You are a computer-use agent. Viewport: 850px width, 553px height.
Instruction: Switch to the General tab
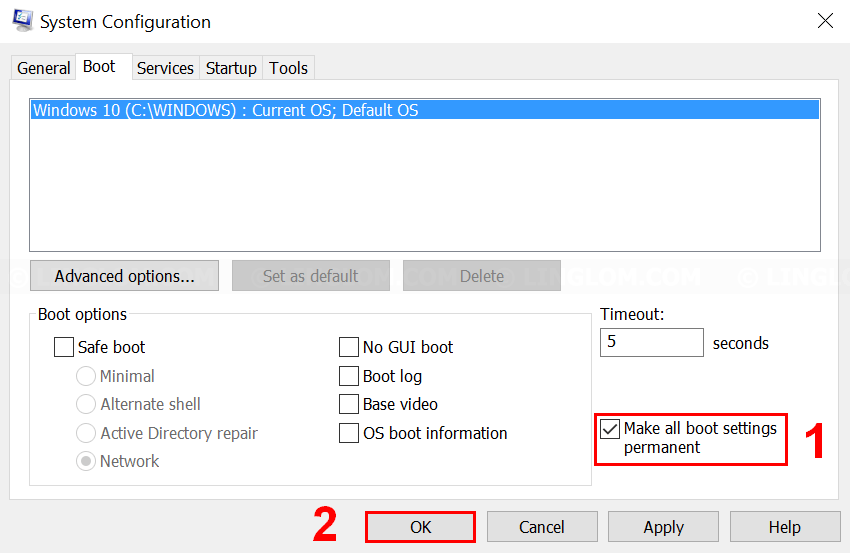pos(43,68)
